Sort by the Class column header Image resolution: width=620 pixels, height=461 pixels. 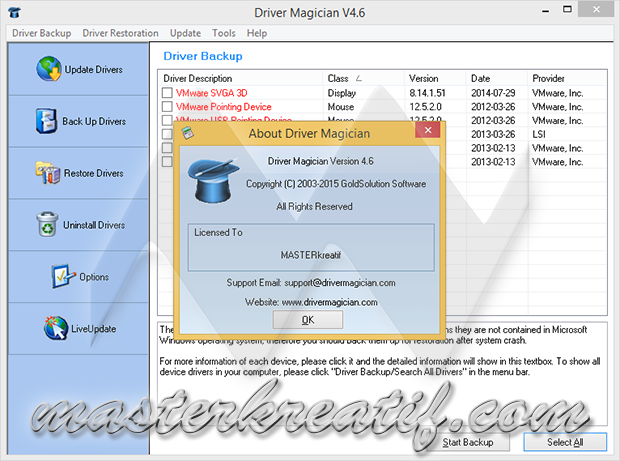[x=363, y=78]
